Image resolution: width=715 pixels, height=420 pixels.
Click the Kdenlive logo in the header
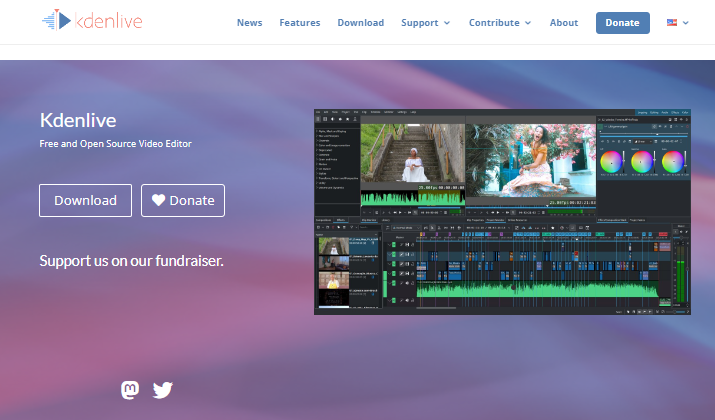click(92, 21)
